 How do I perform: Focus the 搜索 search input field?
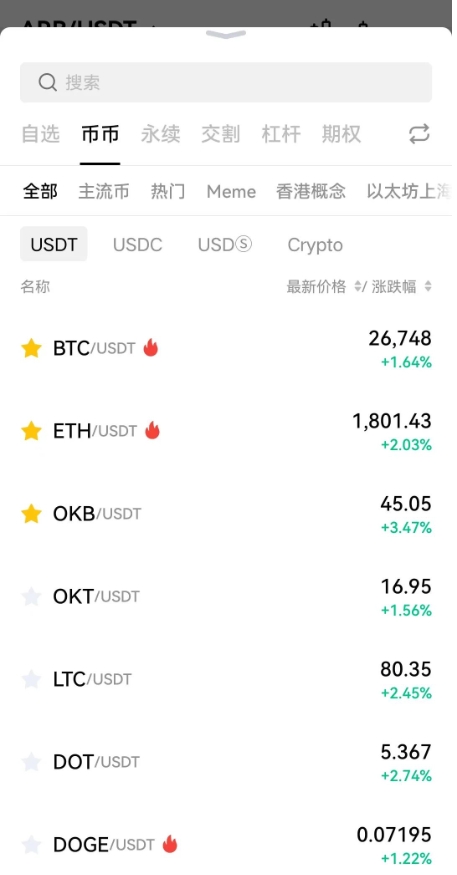[x=226, y=83]
